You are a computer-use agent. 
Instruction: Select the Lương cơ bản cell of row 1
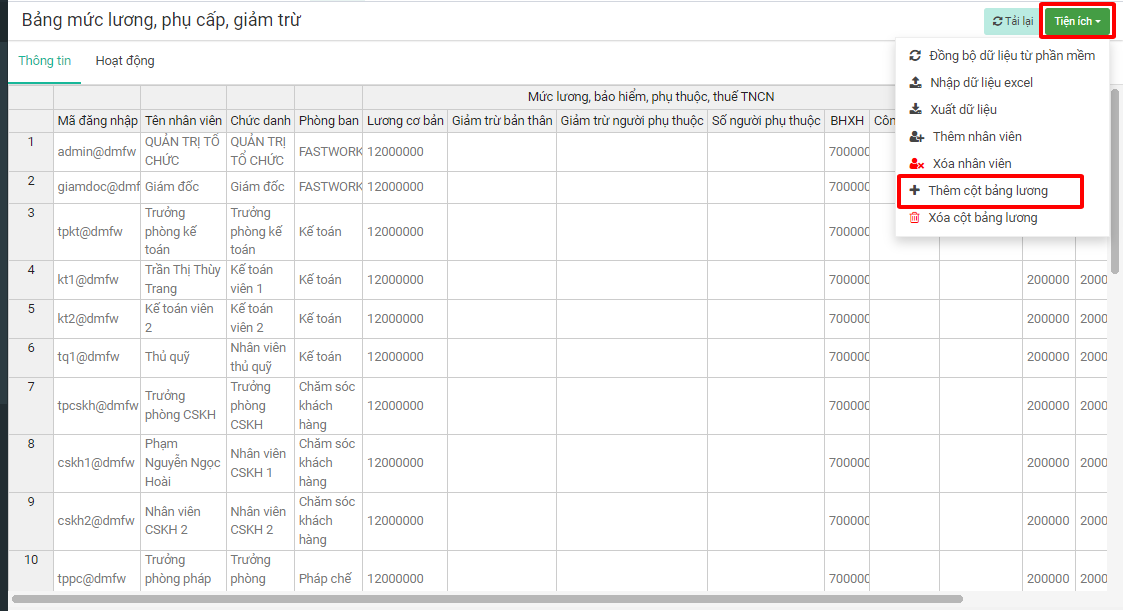(405, 152)
